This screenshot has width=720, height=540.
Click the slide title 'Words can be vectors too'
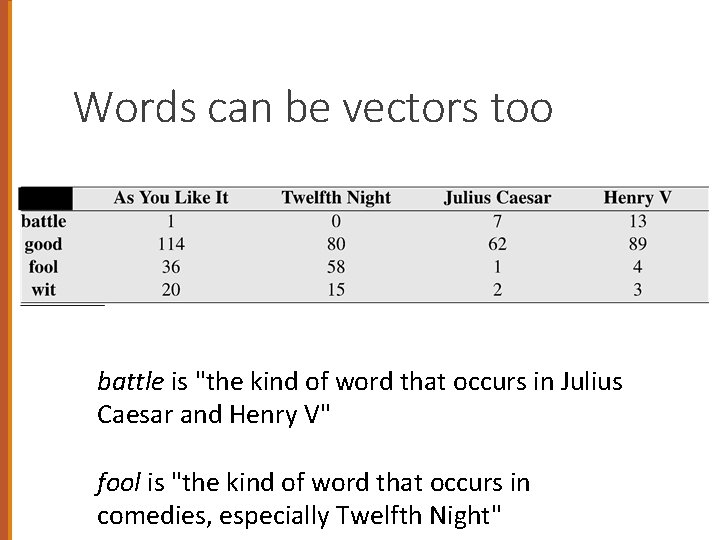tap(312, 107)
